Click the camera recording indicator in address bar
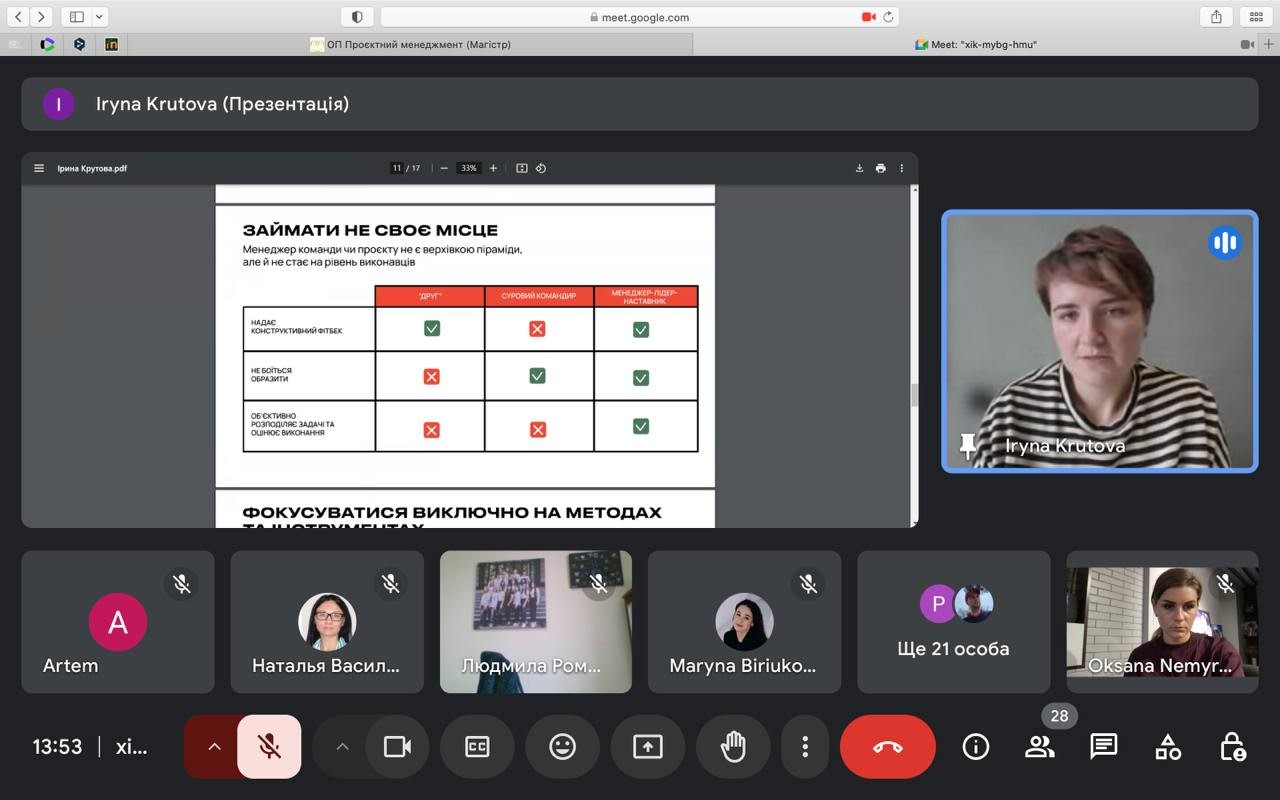The image size is (1280, 800). pos(868,17)
